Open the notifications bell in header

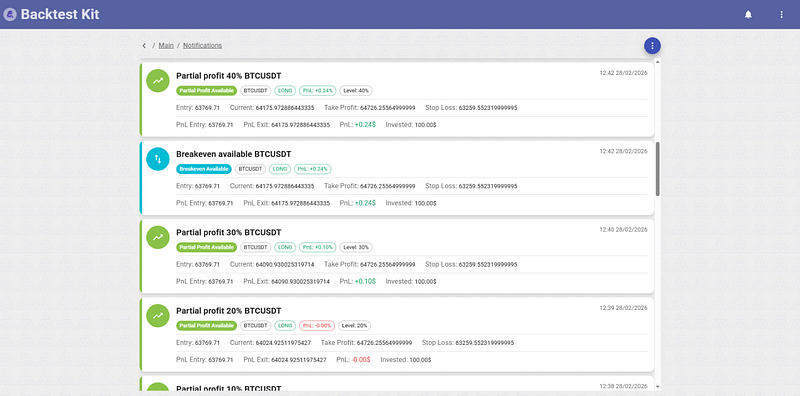click(748, 15)
